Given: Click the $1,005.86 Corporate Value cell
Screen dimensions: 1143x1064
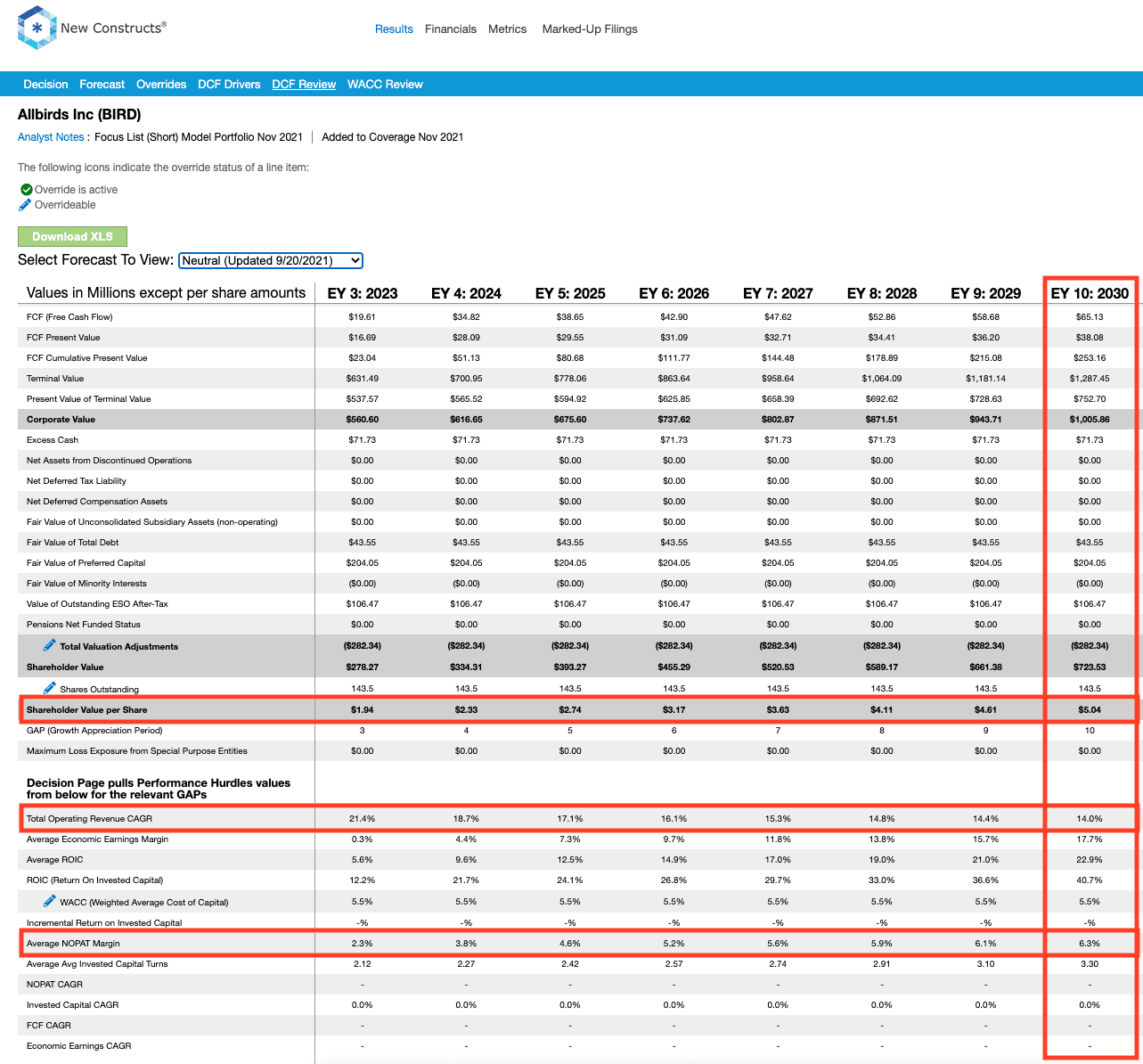Looking at the screenshot, I should click(1090, 420).
